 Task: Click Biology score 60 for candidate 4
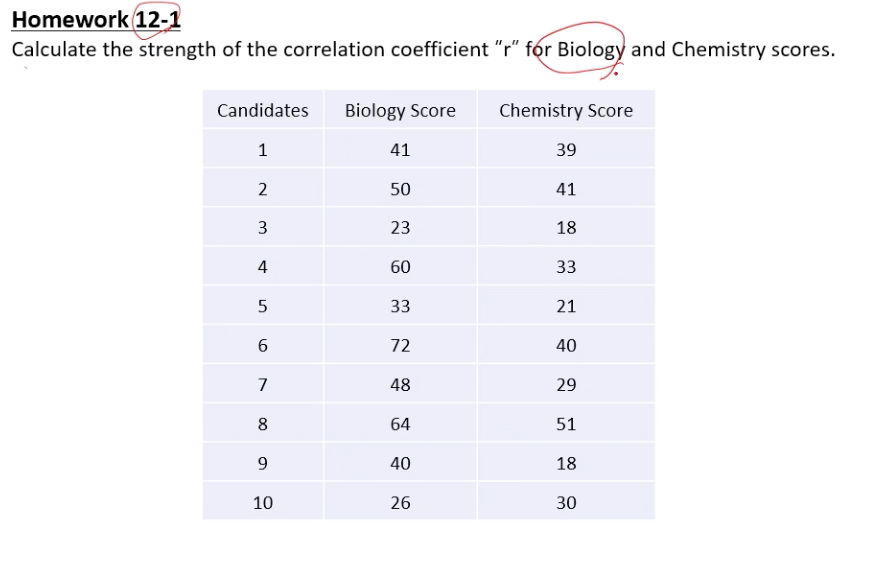pyautogui.click(x=400, y=266)
